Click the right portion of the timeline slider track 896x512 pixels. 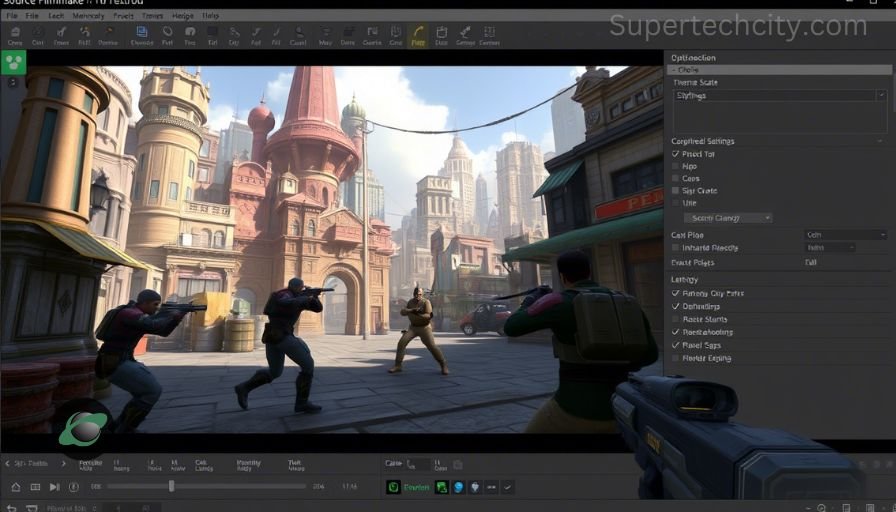(240, 486)
